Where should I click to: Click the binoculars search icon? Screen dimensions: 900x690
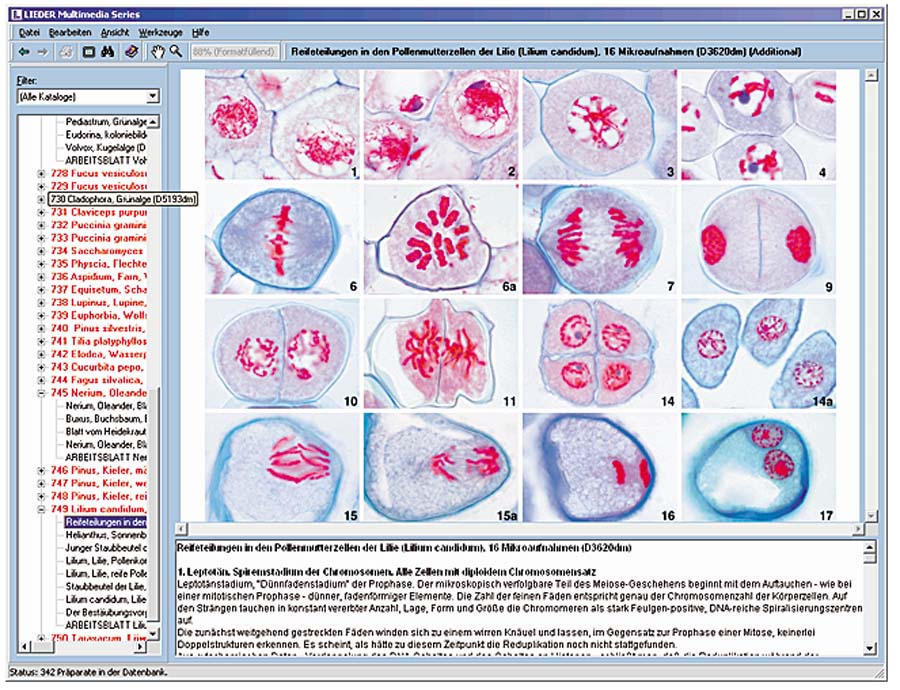109,51
